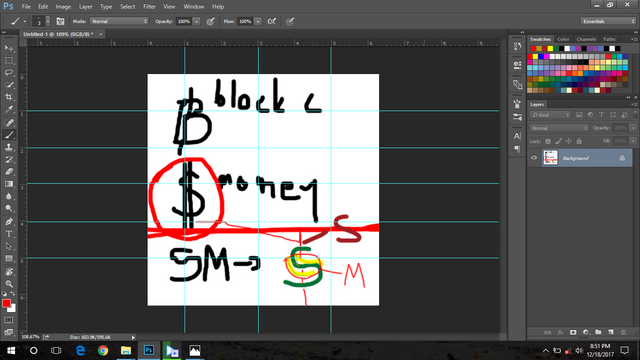Screen dimensions: 640x360
Task: Open the Tool Preset picker arrow
Action: [x=24, y=21]
